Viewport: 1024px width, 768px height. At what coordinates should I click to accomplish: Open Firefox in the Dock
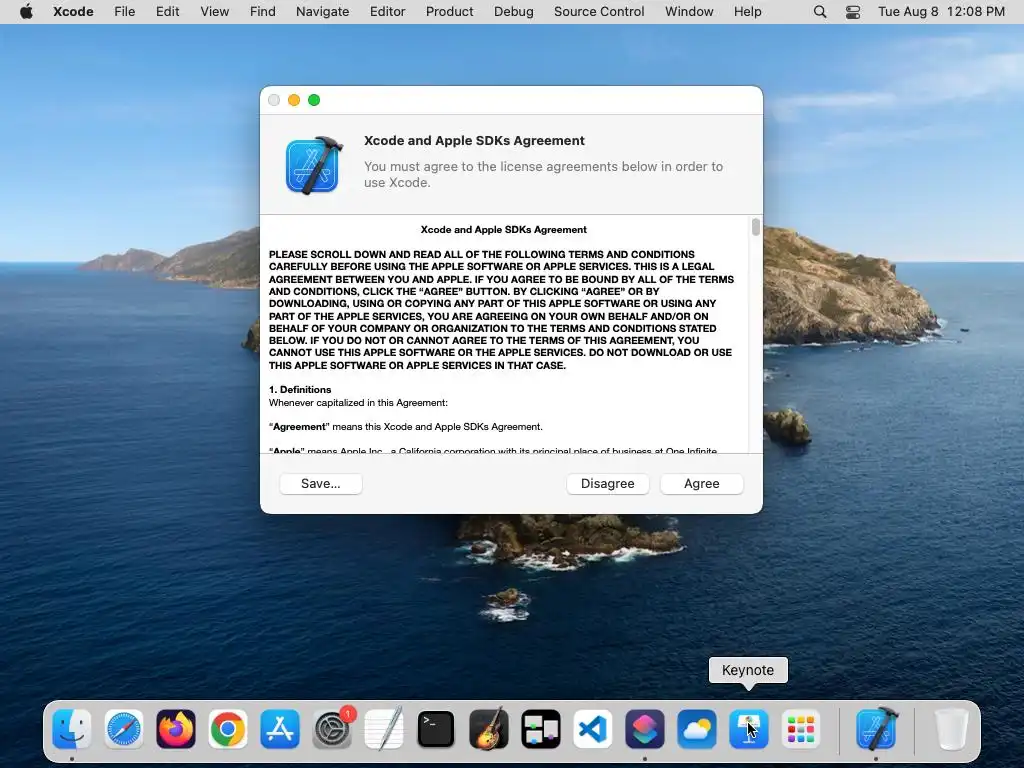176,729
